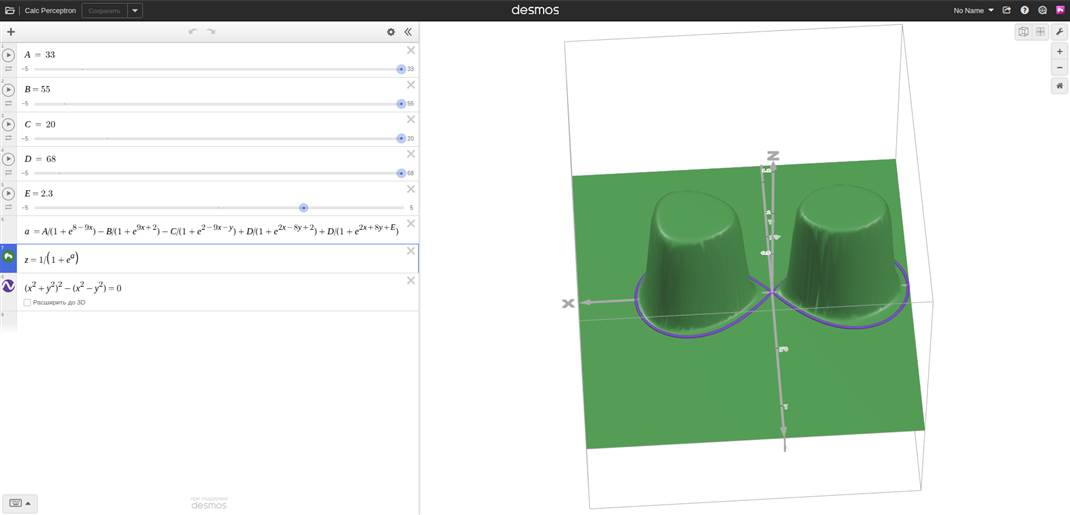
Task: Toggle the loop mode icon for slider A
Action: click(8, 69)
